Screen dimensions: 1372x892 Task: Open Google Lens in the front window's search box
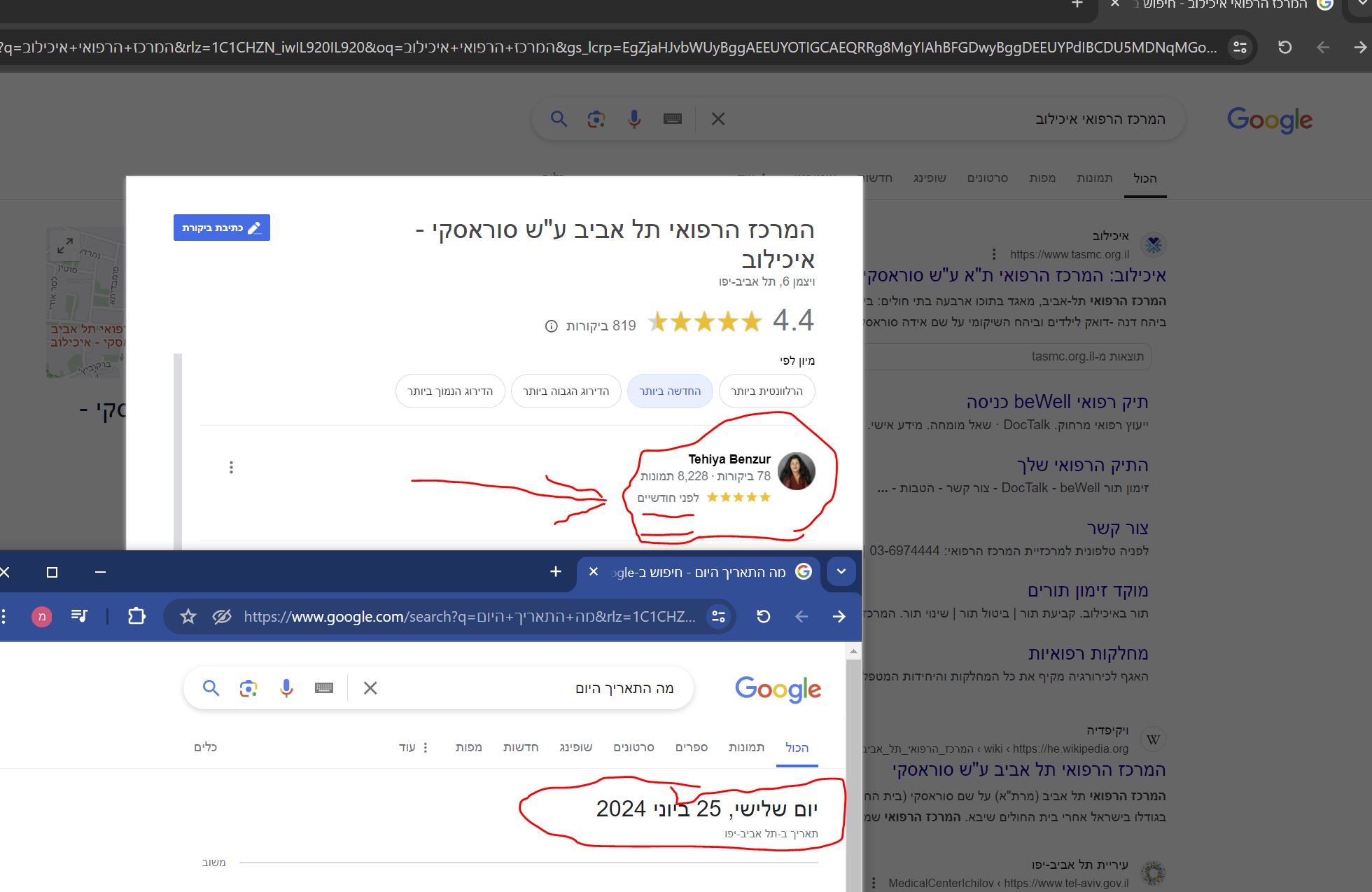coord(248,688)
